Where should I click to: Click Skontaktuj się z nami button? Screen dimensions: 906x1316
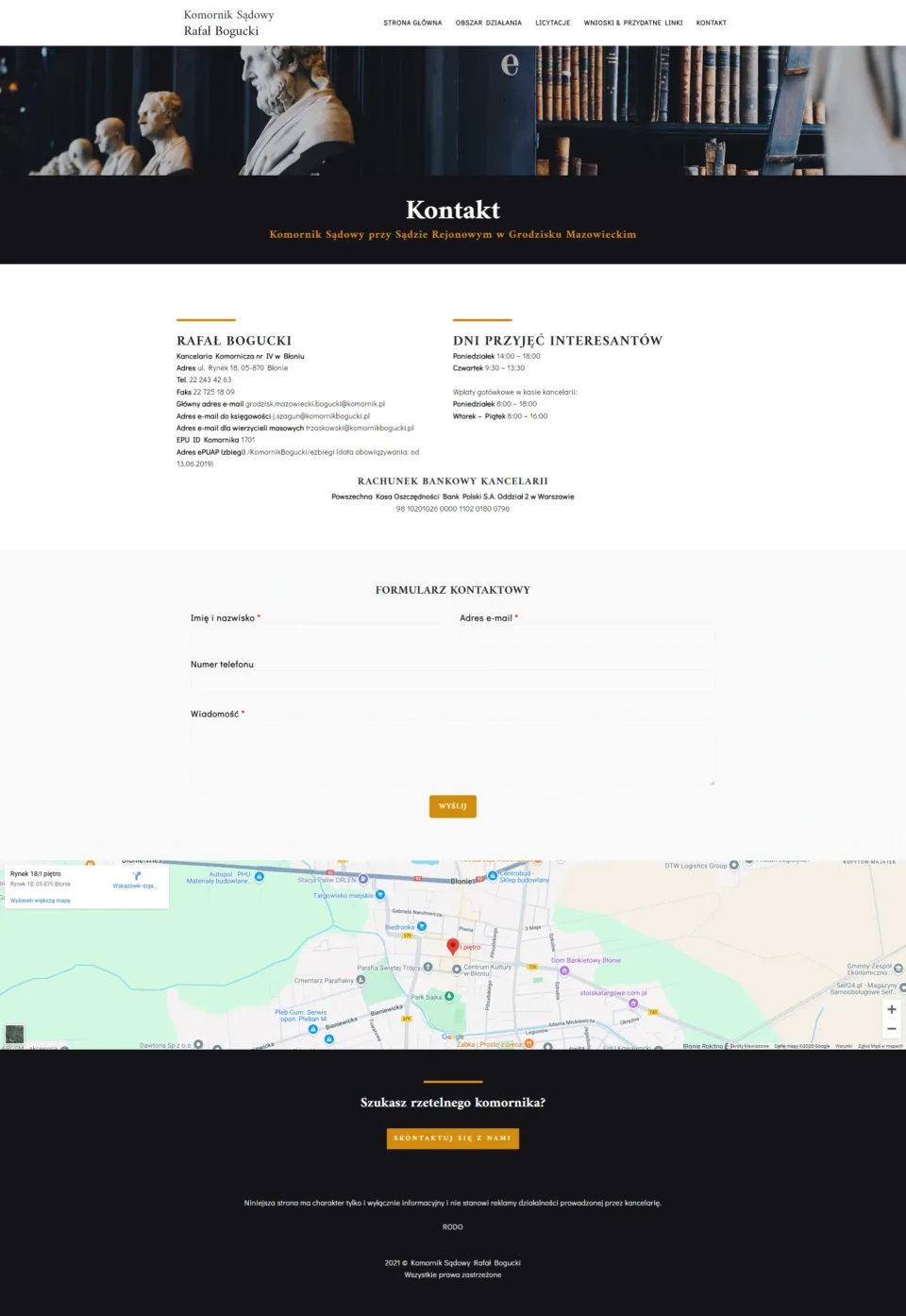click(453, 1139)
